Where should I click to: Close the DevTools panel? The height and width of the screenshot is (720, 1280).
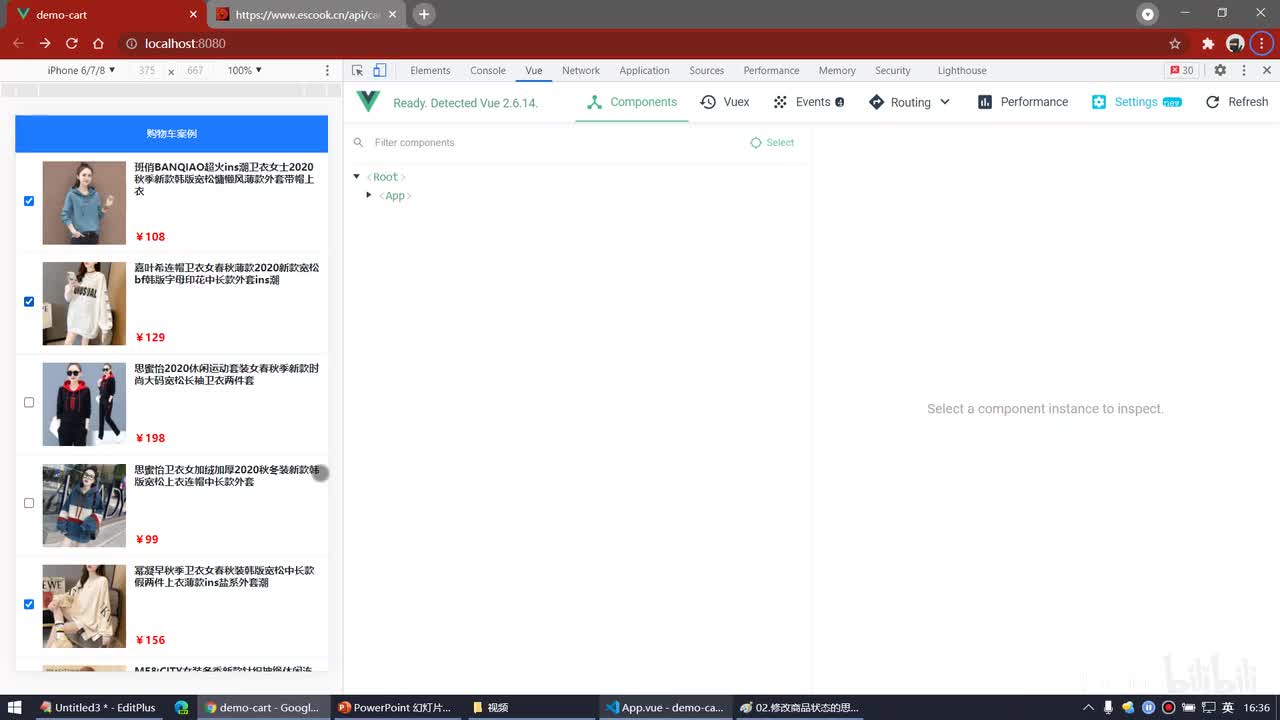1267,70
